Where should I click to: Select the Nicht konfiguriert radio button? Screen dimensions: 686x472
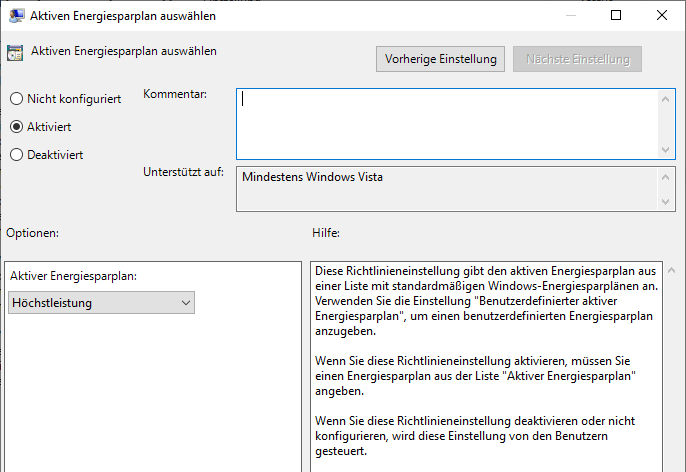point(16,99)
